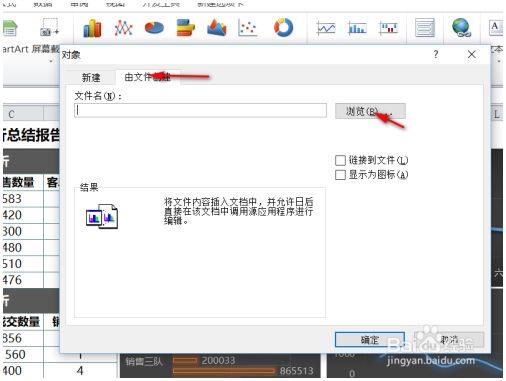Insert a horizontal bar chart
506x381 pixels.
(x=185, y=28)
